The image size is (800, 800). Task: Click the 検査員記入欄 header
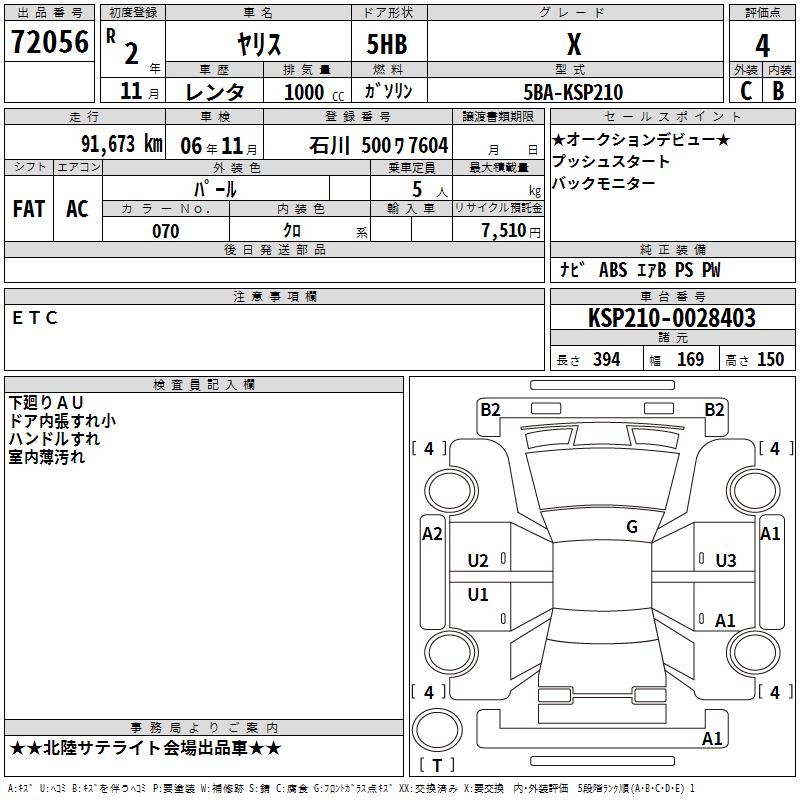click(x=204, y=385)
